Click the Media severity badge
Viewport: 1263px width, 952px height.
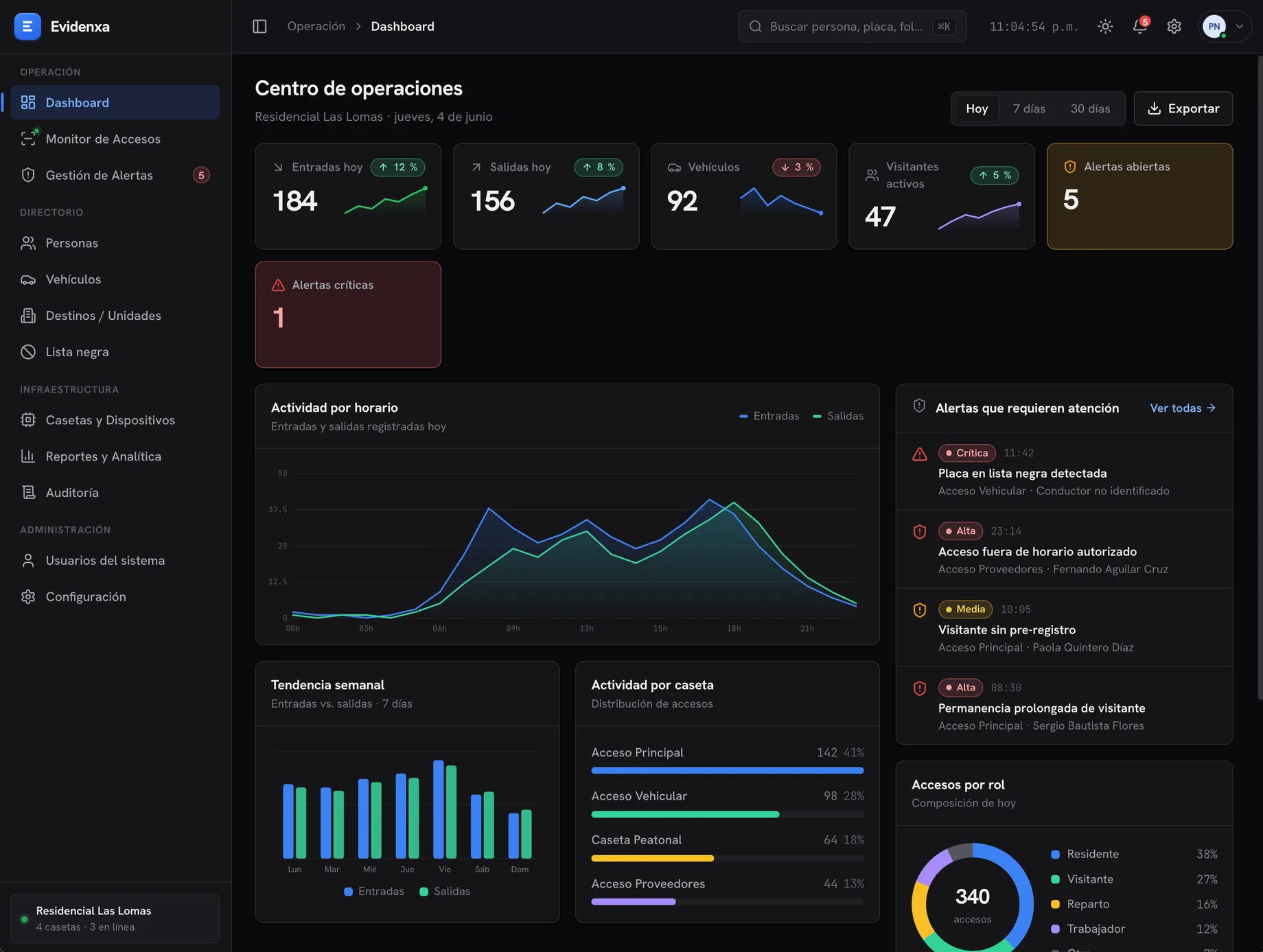[x=965, y=609]
